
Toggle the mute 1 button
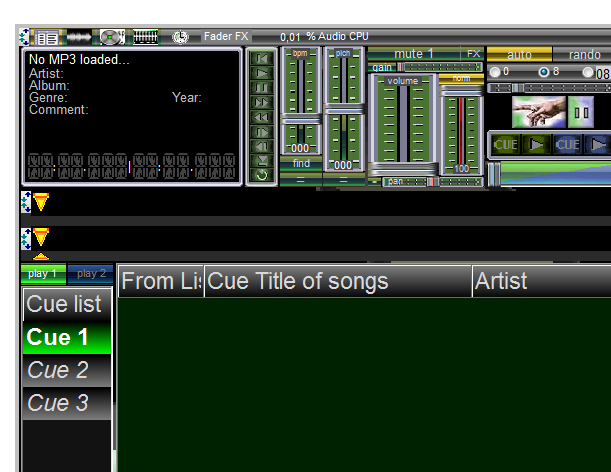click(414, 53)
